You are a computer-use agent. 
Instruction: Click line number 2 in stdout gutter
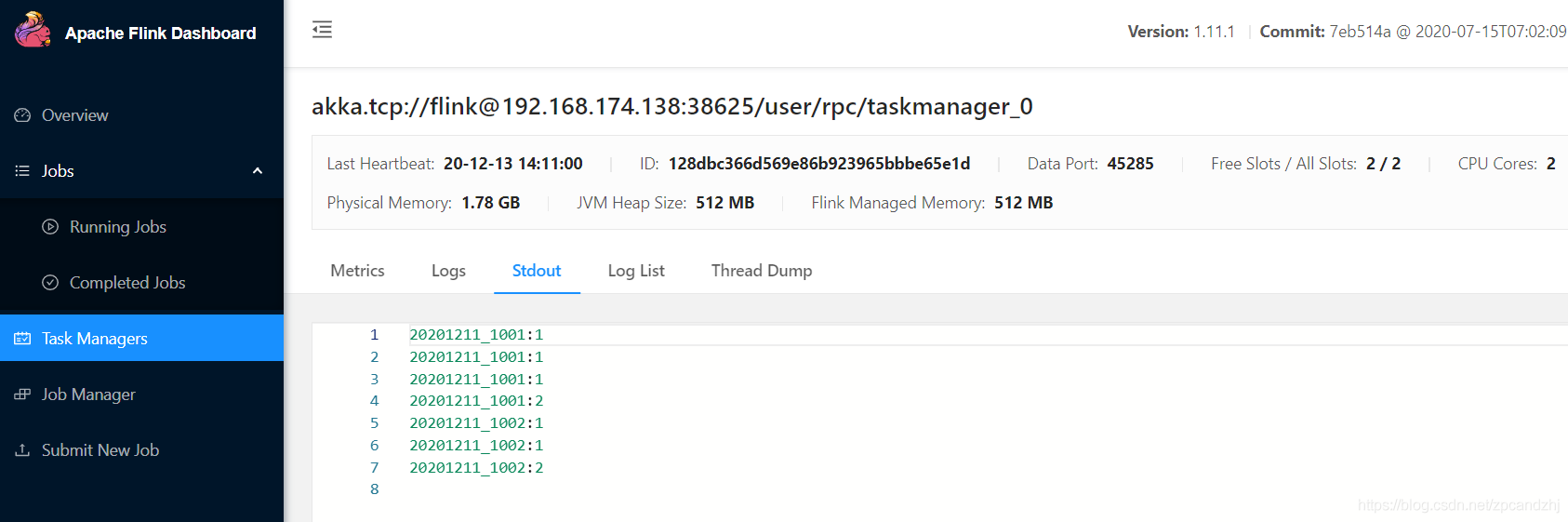(374, 357)
